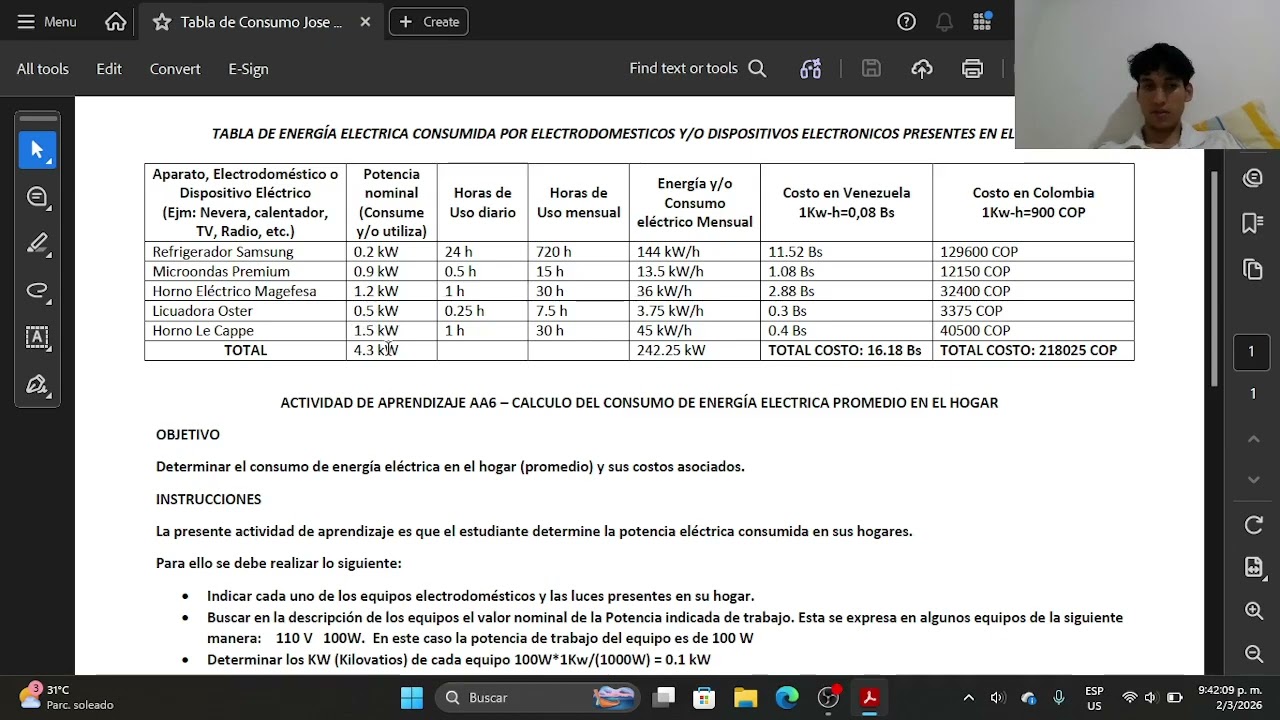Open the notifications bell icon
This screenshot has height=720, width=1280.
944,21
